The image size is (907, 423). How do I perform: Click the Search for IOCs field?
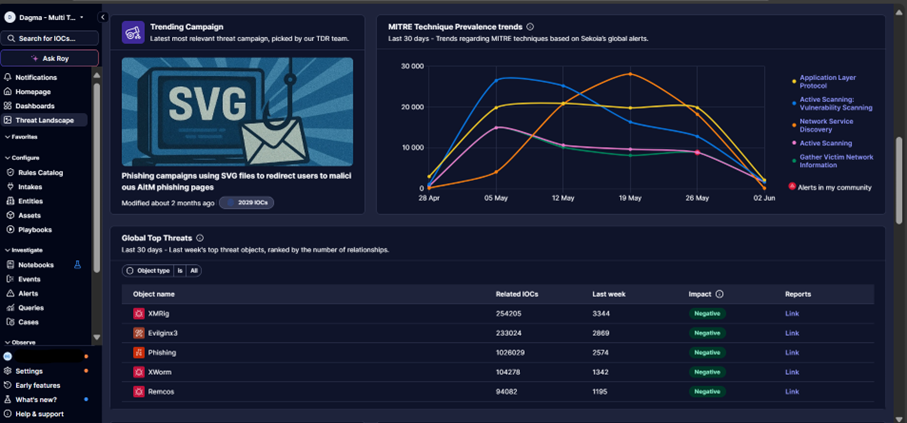click(50, 39)
